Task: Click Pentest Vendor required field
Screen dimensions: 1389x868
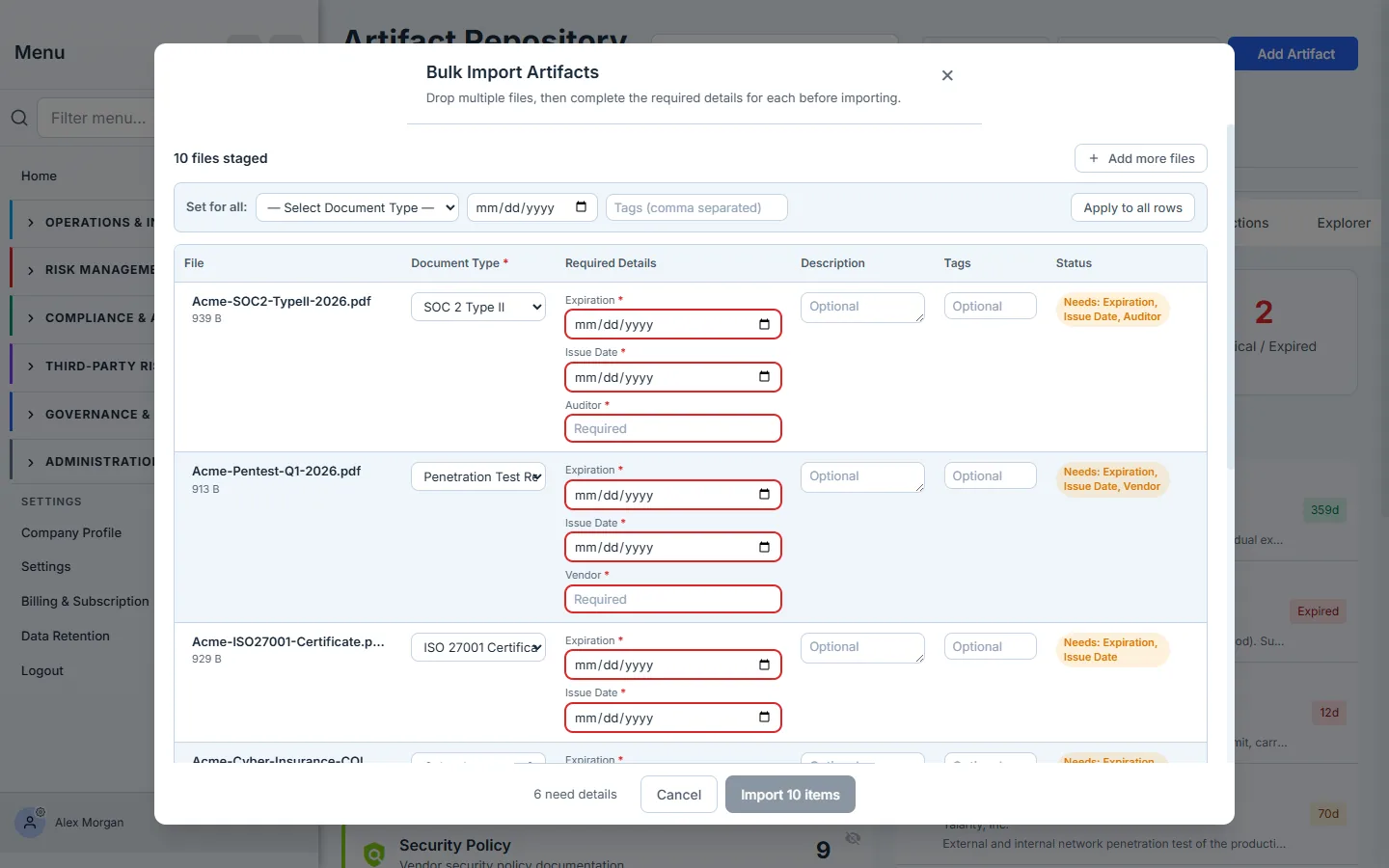Action: [x=673, y=599]
